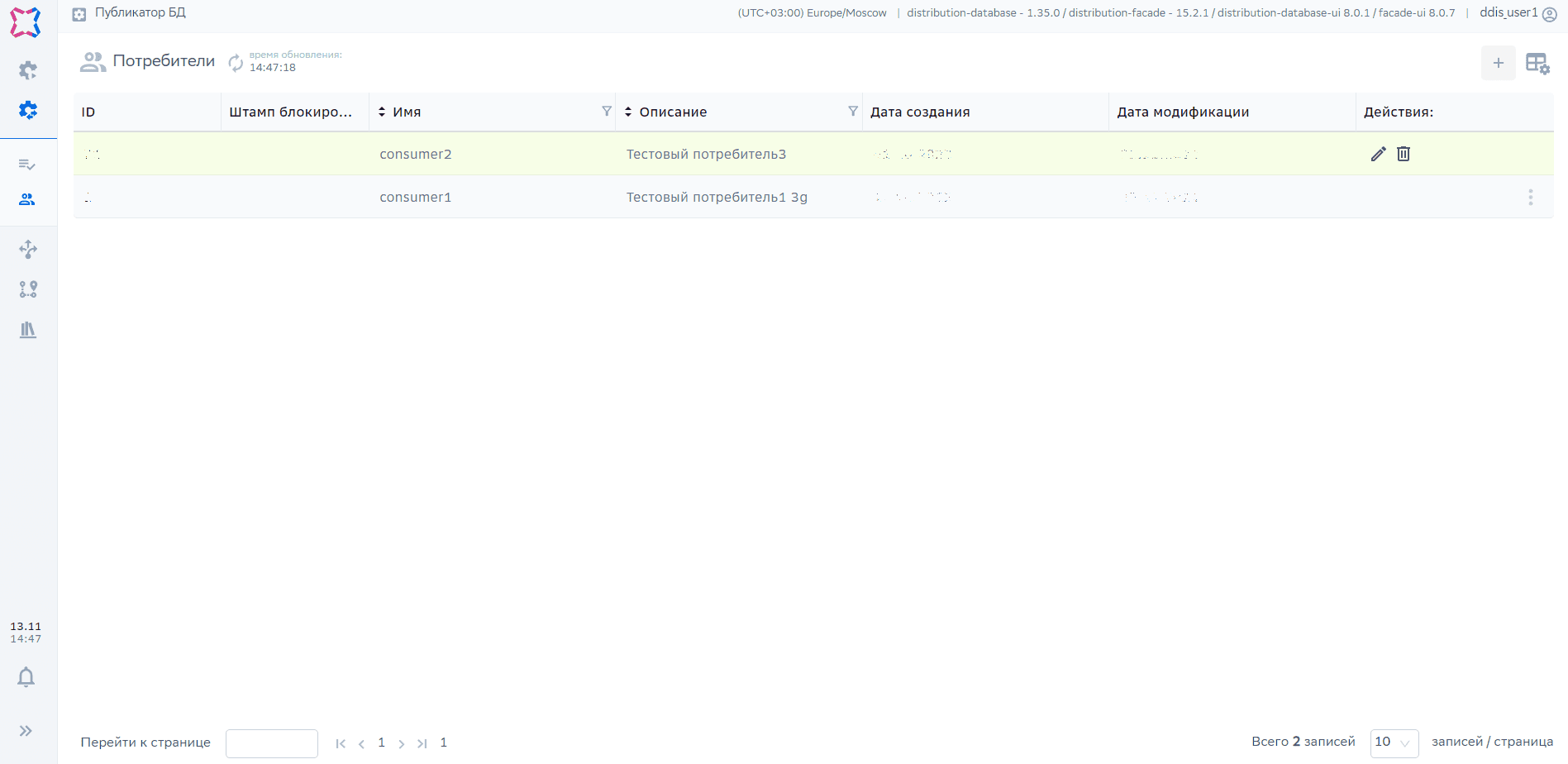
Task: Expand the sidebar with double chevron
Action: pos(26,731)
